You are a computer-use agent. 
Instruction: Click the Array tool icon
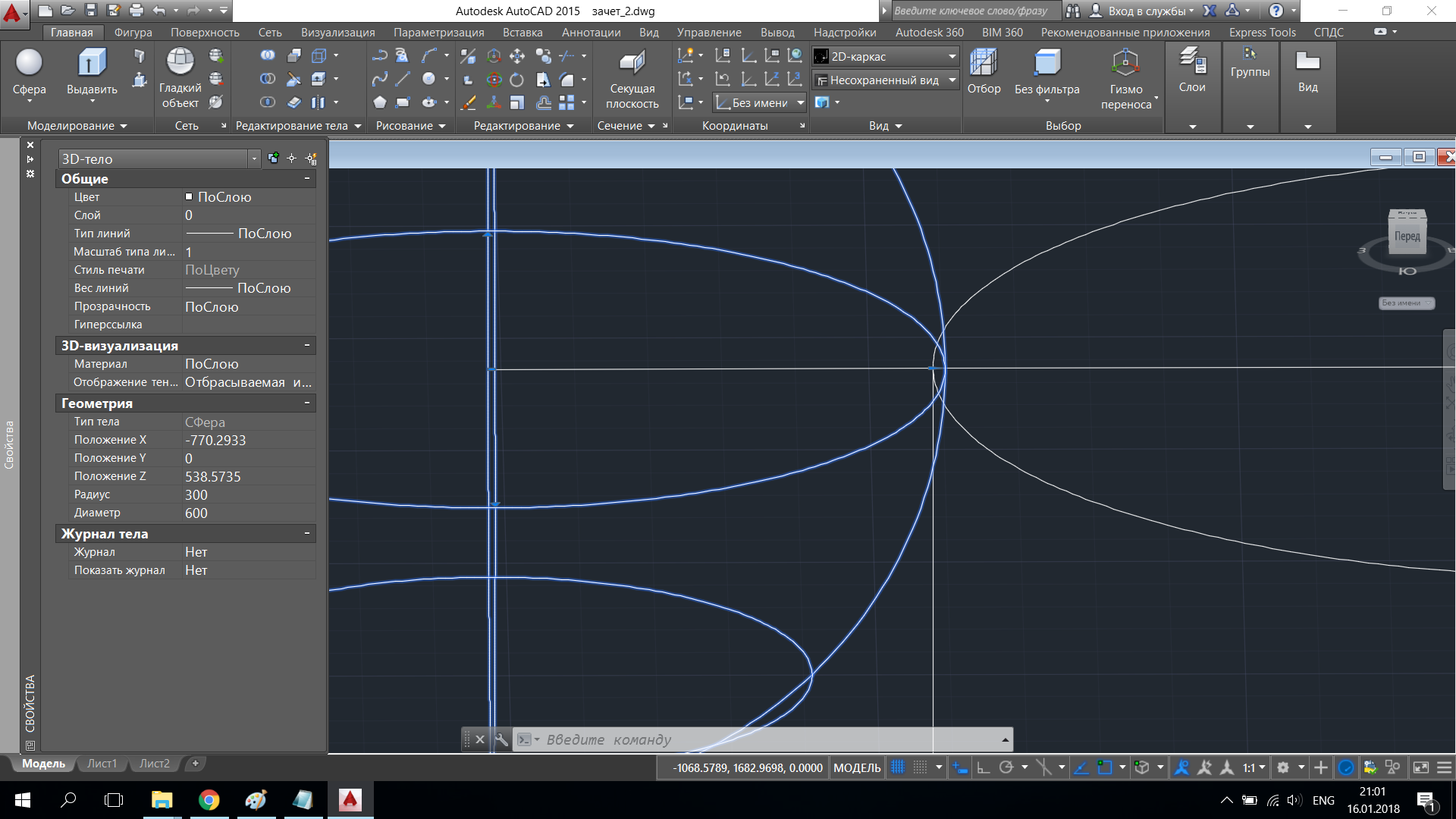click(567, 102)
